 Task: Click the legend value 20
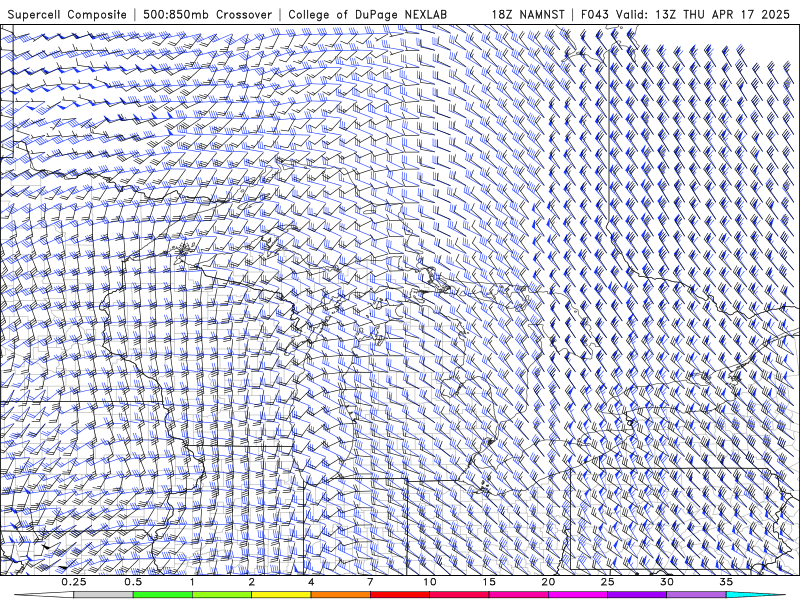[548, 582]
